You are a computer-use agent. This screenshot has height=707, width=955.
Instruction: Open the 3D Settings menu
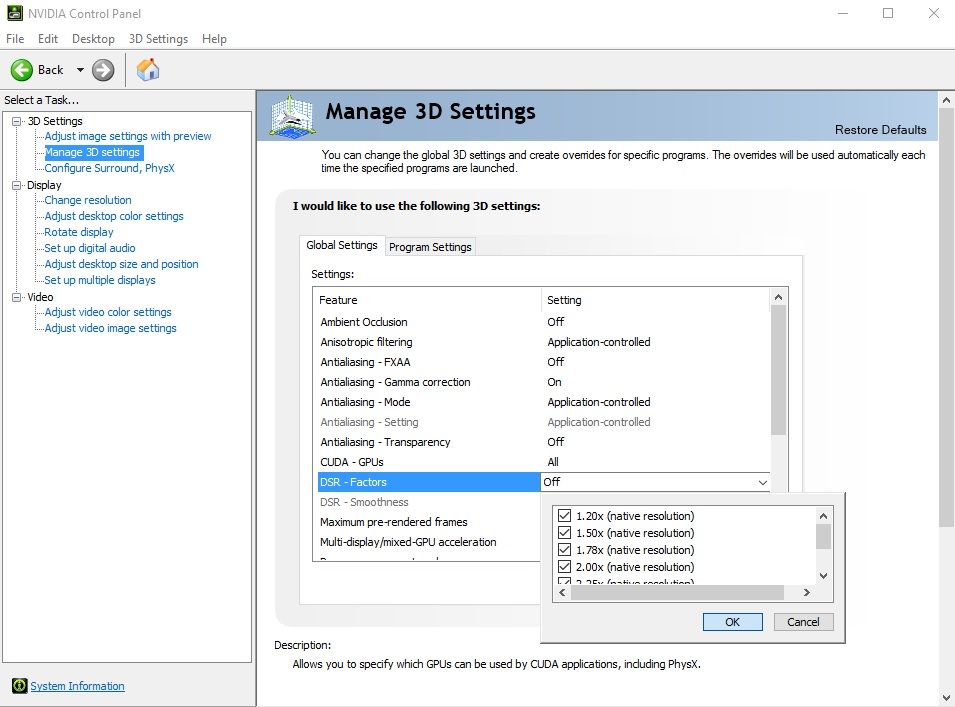click(x=158, y=39)
